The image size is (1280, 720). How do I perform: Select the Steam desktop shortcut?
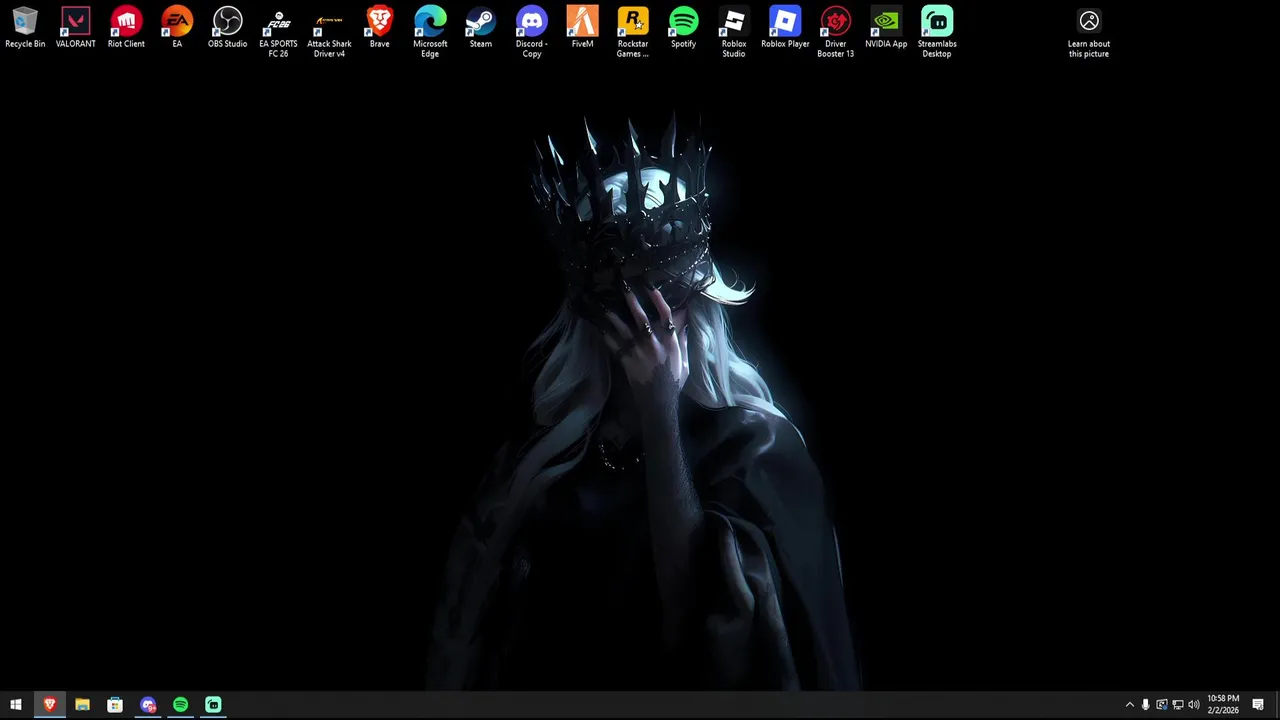coord(481,28)
